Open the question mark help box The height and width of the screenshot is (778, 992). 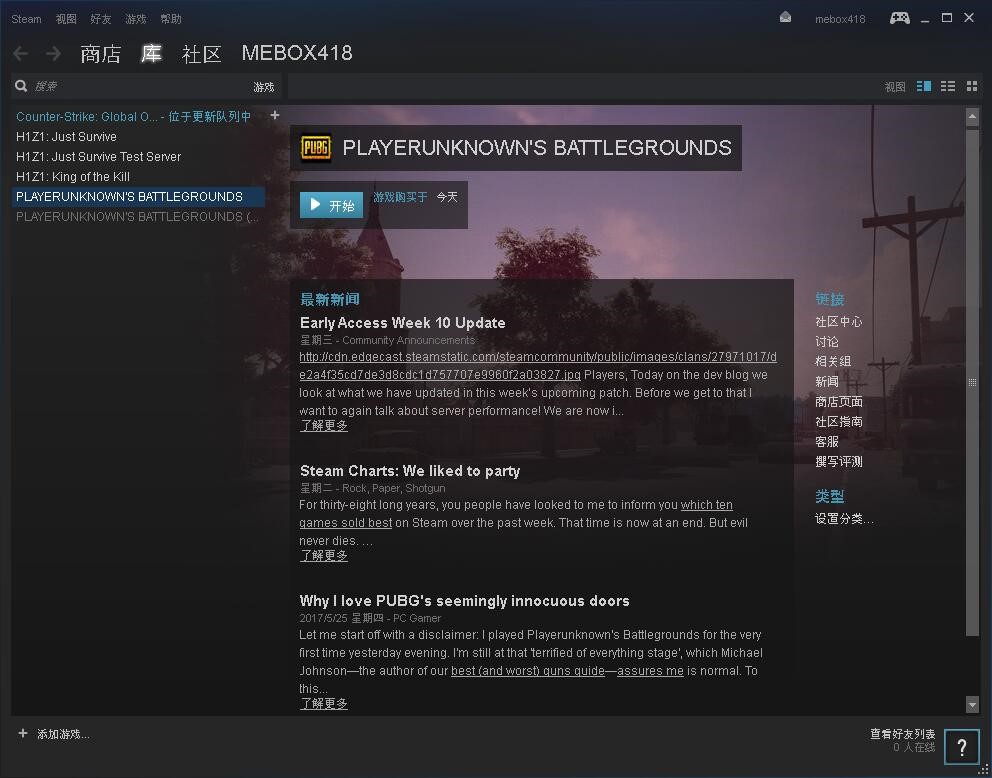962,747
